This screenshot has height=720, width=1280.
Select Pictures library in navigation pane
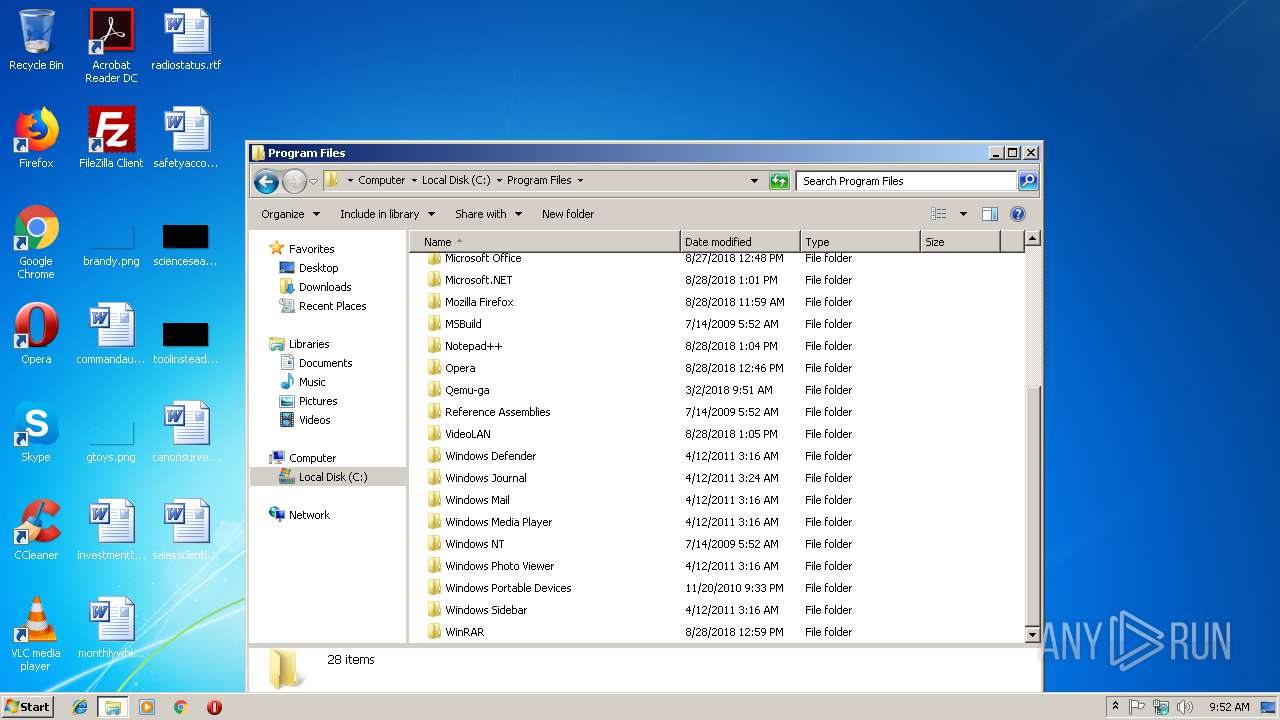(x=318, y=401)
